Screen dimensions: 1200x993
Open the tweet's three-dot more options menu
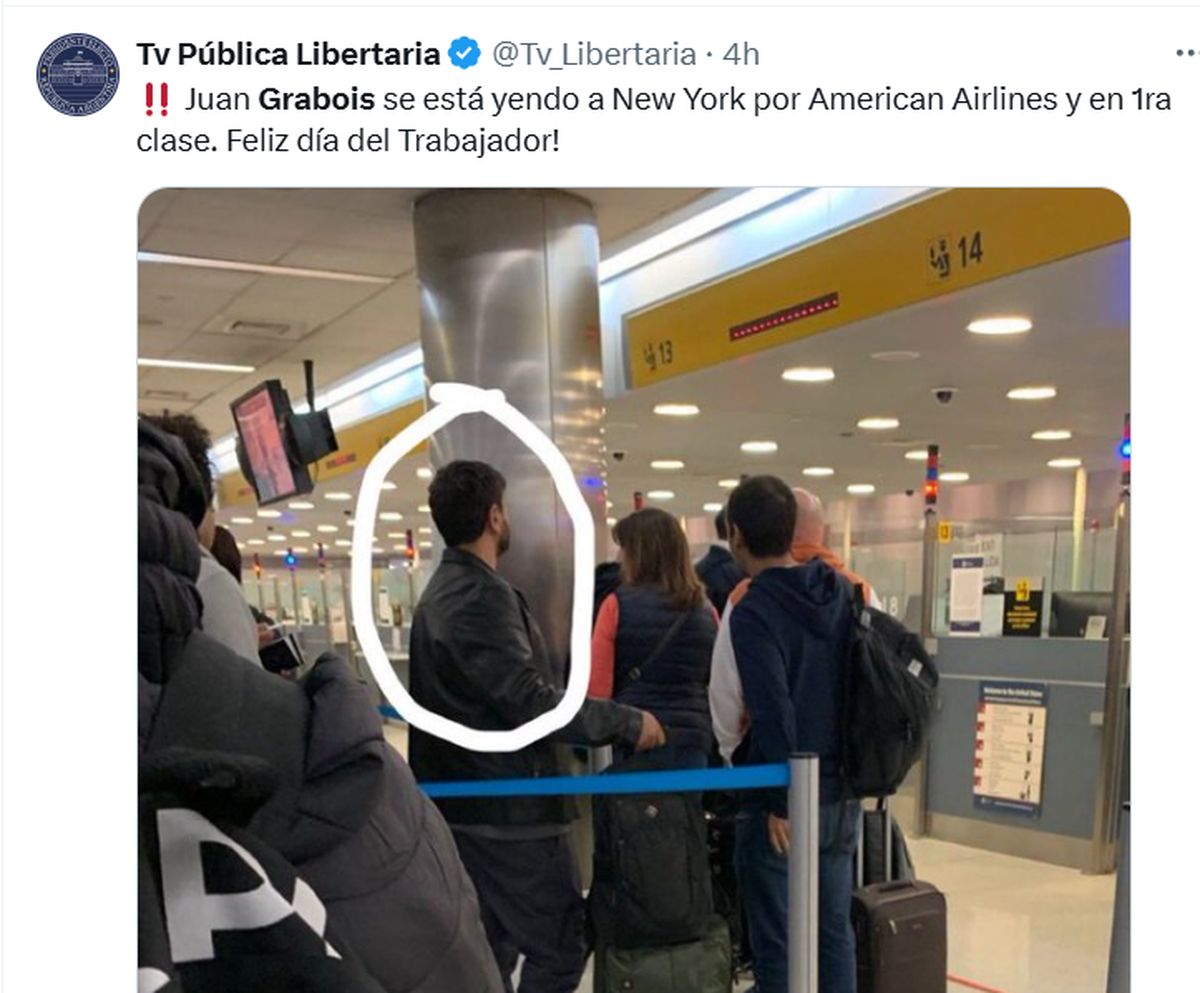pos(1187,53)
